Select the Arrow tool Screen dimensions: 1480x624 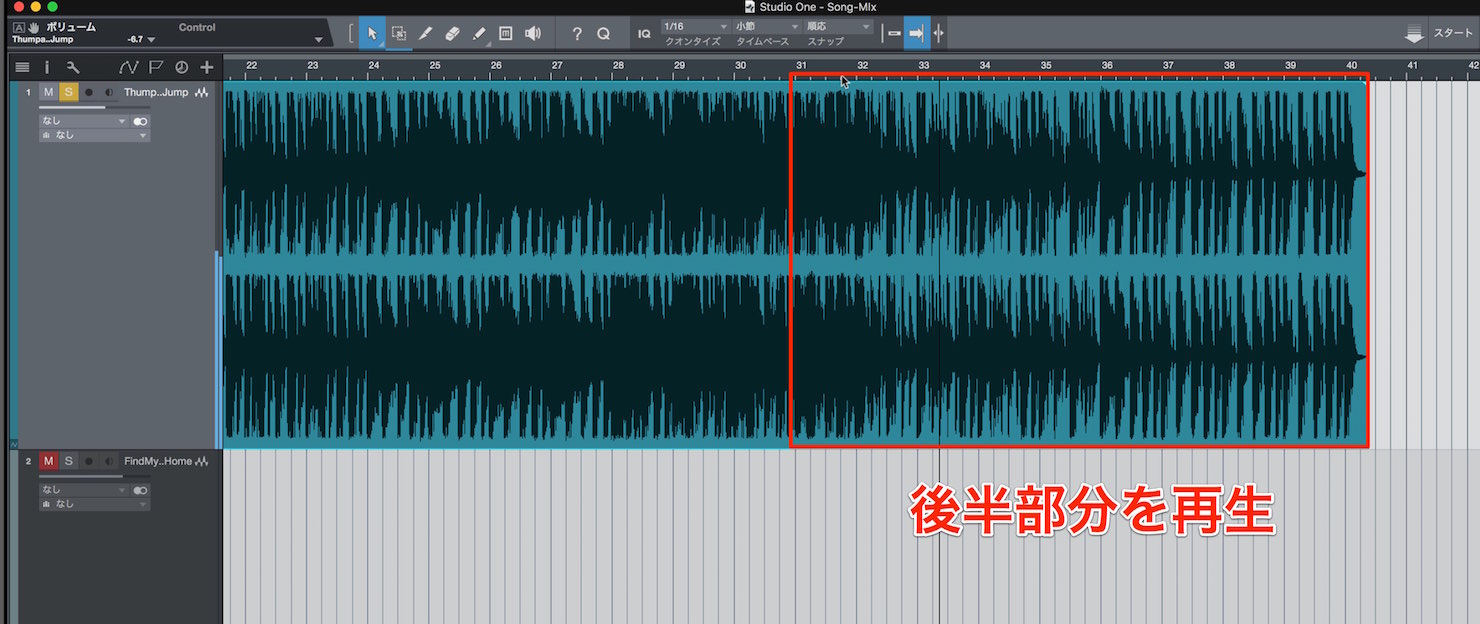(x=372, y=33)
